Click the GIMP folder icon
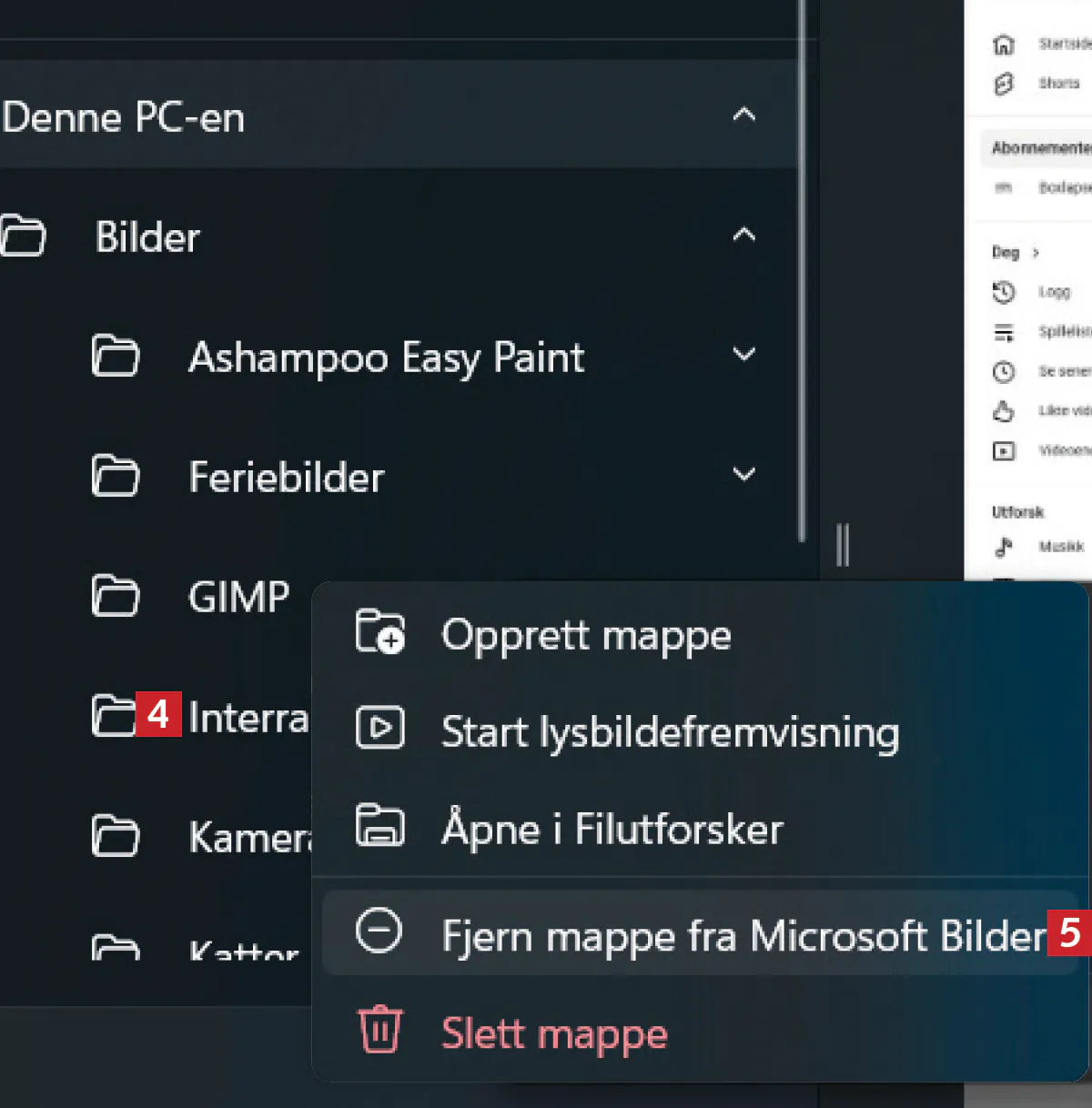This screenshot has height=1108, width=1092. pyautogui.click(x=116, y=596)
